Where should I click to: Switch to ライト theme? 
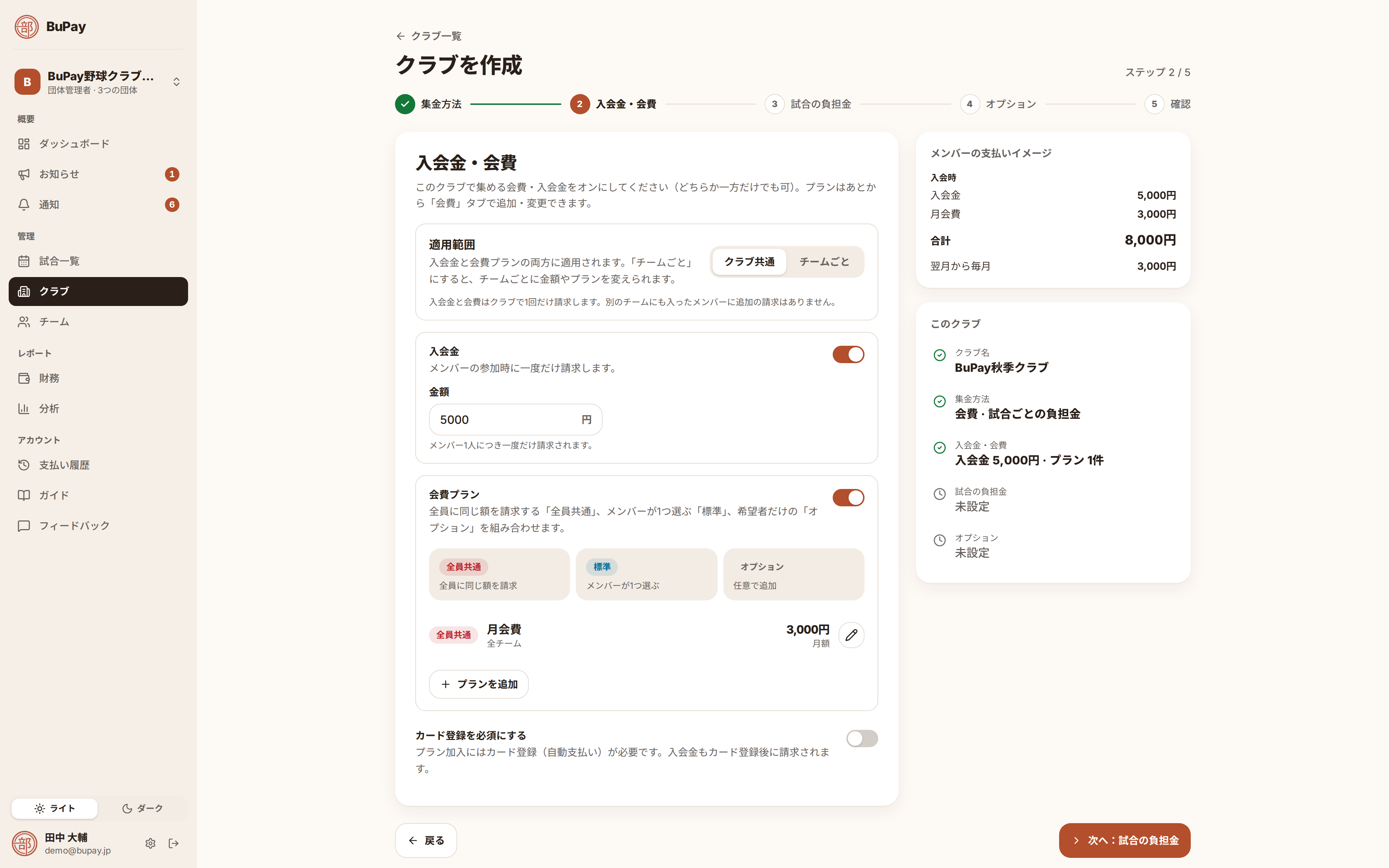coord(55,808)
